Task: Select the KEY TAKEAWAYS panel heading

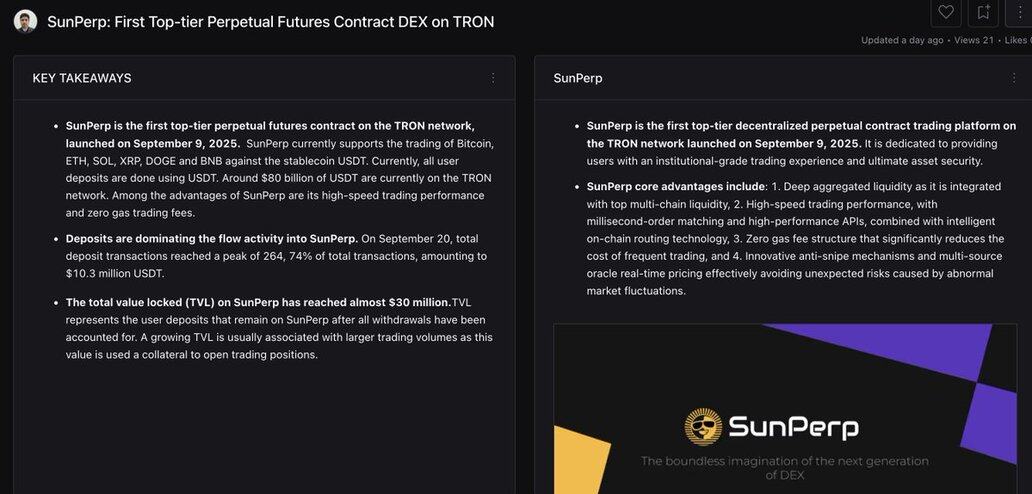Action: [x=82, y=78]
